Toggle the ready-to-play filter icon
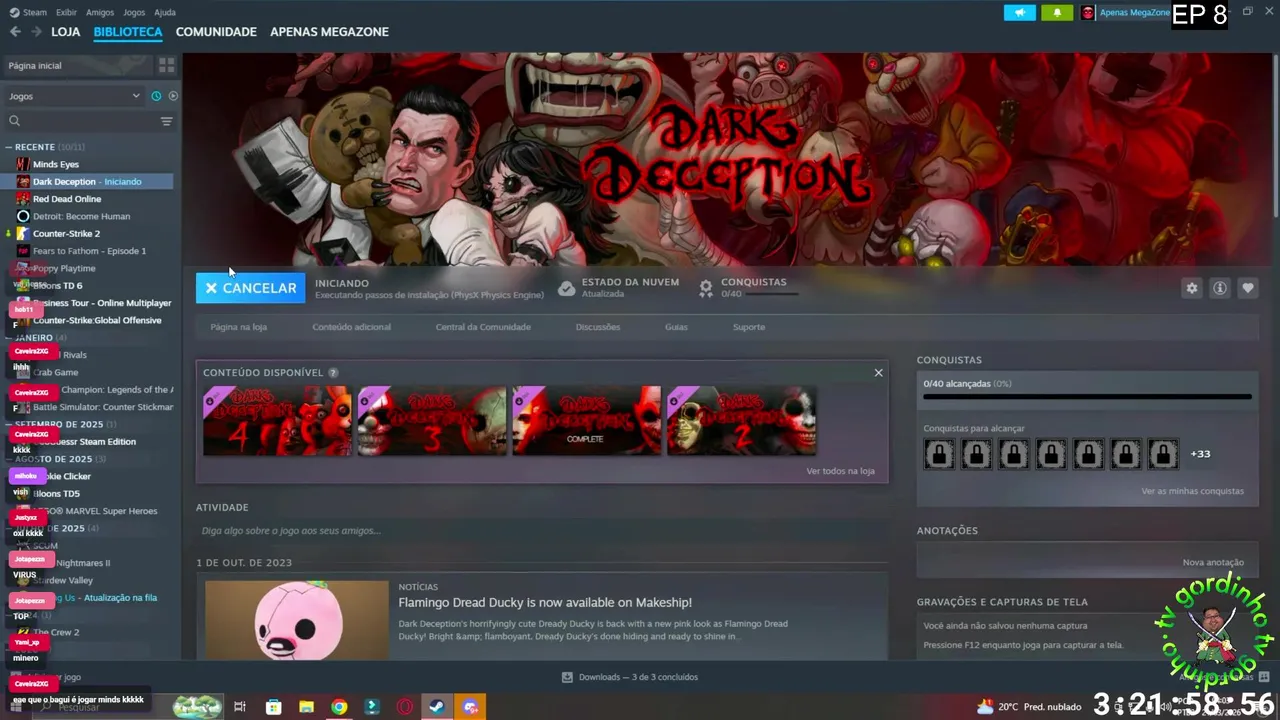This screenshot has width=1280, height=720. (173, 96)
